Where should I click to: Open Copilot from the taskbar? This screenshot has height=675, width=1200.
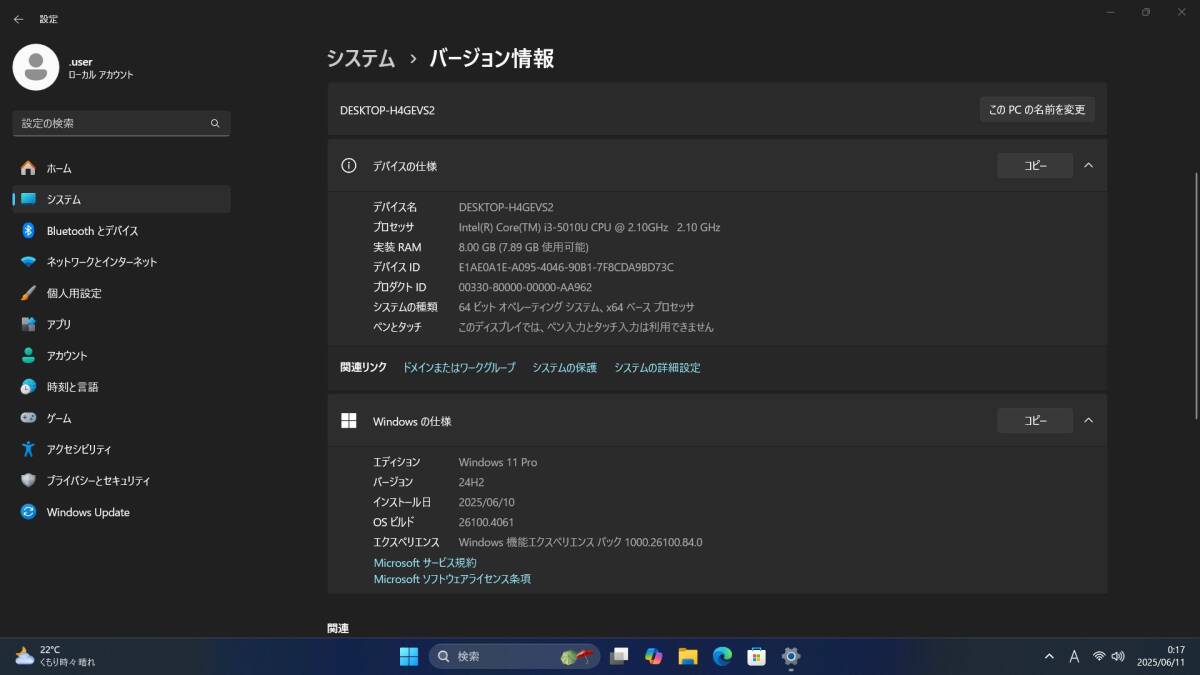654,656
